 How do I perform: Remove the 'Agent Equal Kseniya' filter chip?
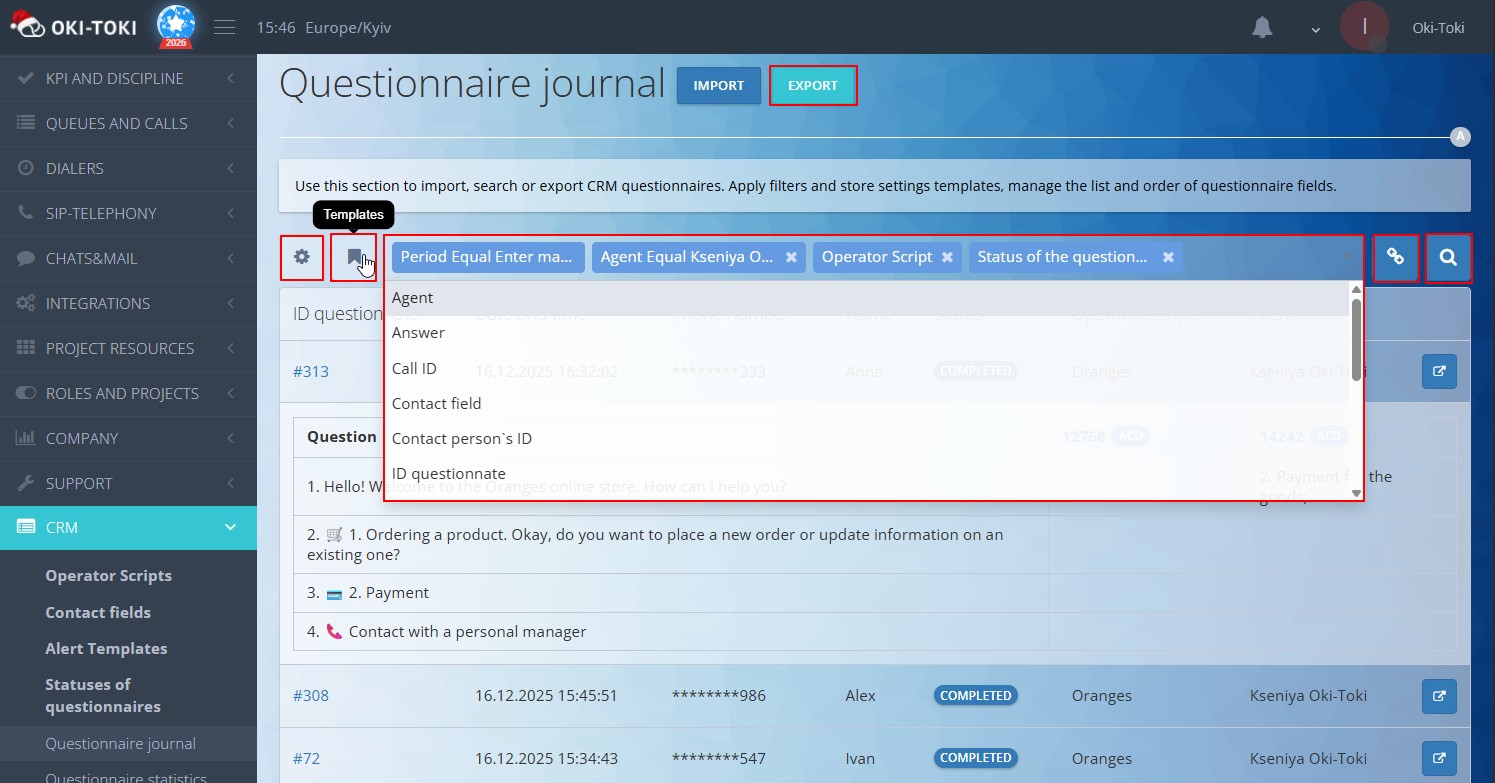790,257
